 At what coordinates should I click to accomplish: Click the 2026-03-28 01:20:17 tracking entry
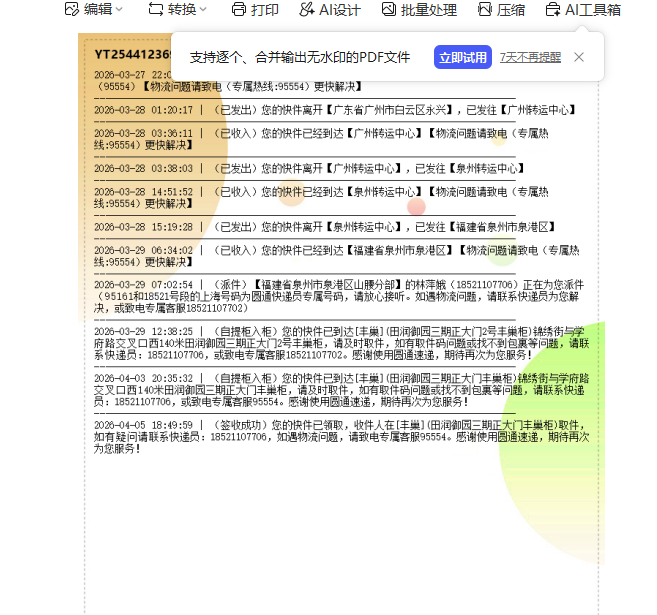[300, 109]
